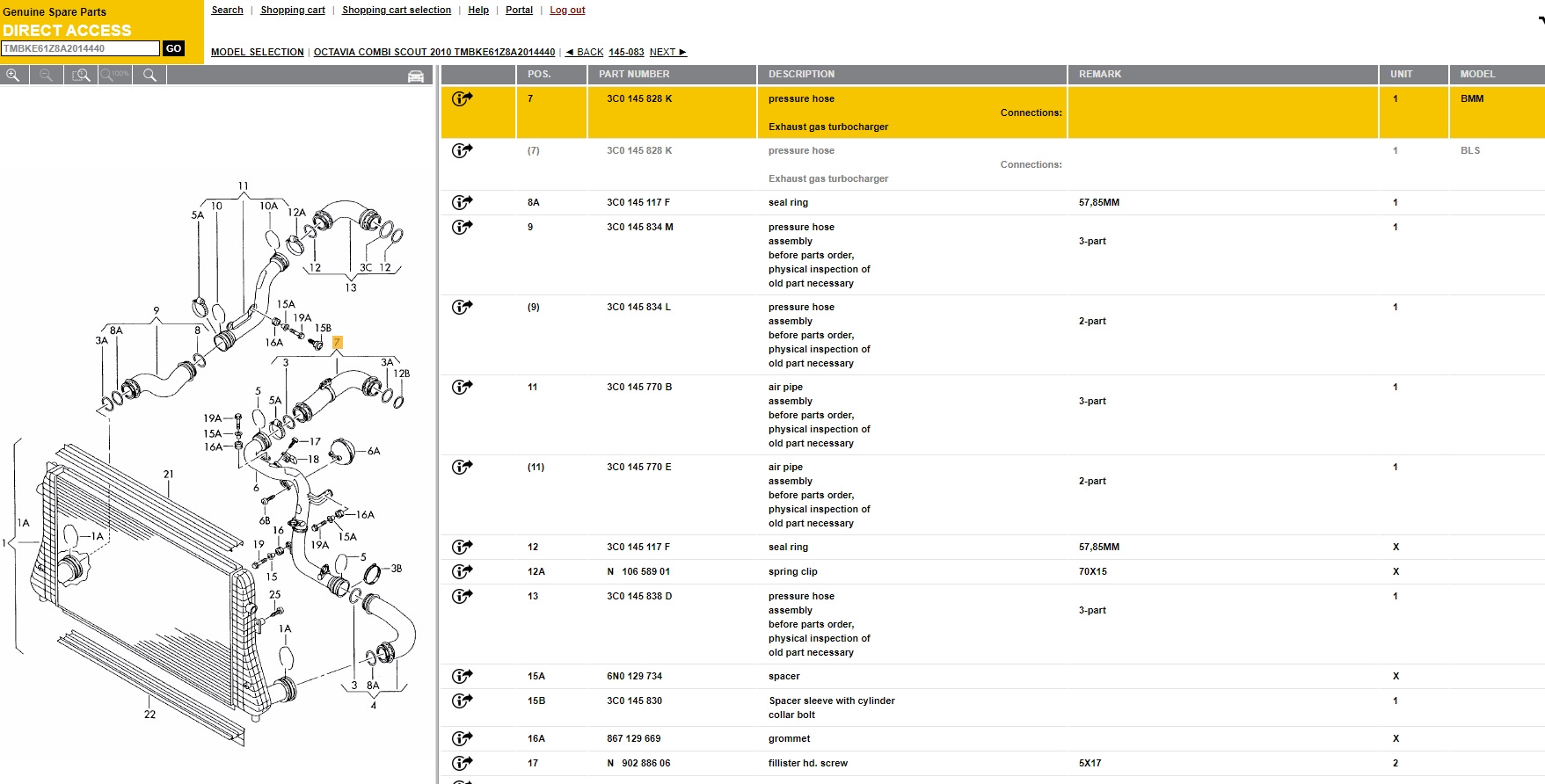1545x784 pixels.
Task: Click the GO button beside VIN field
Action: click(174, 48)
